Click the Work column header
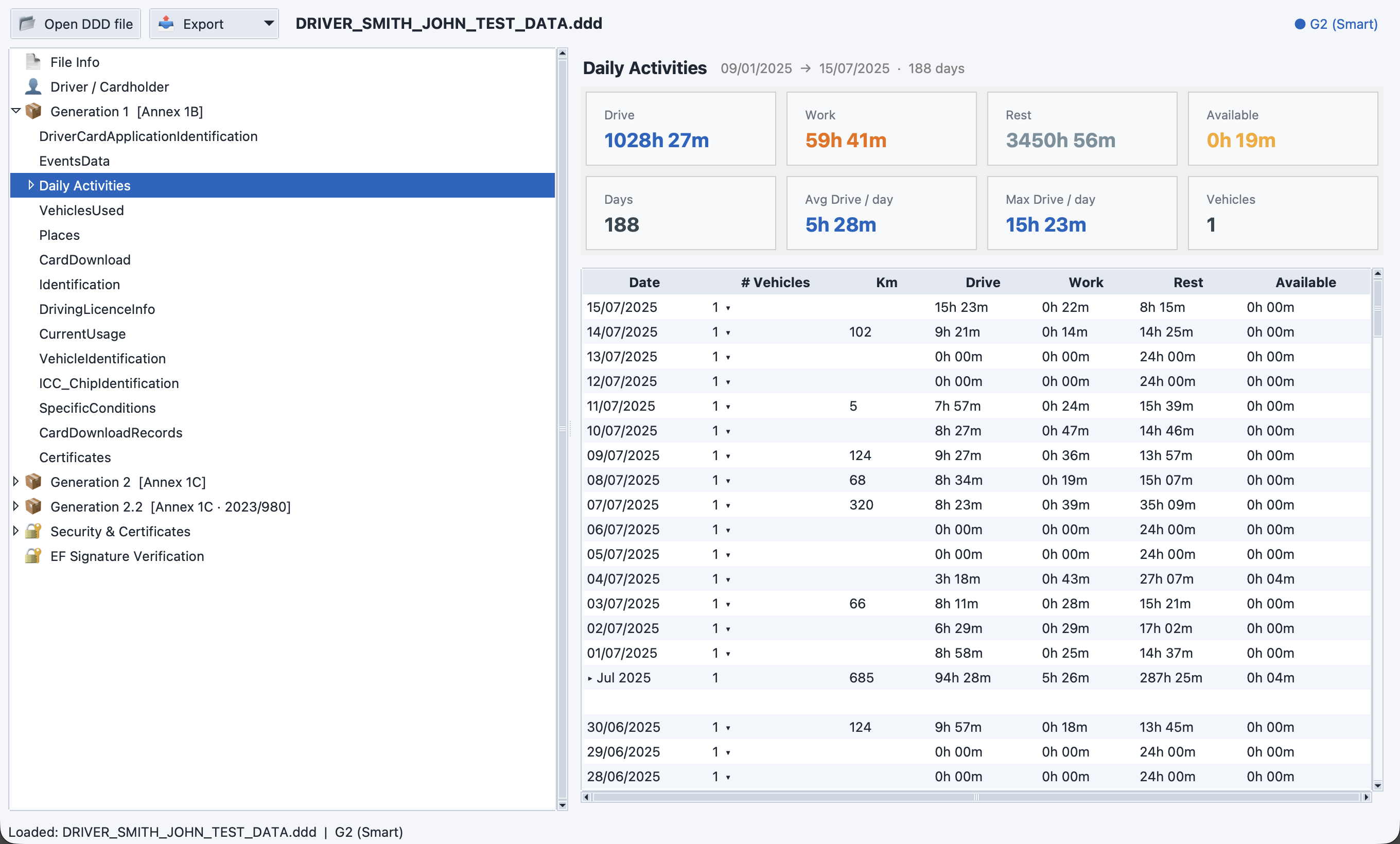 pos(1086,283)
